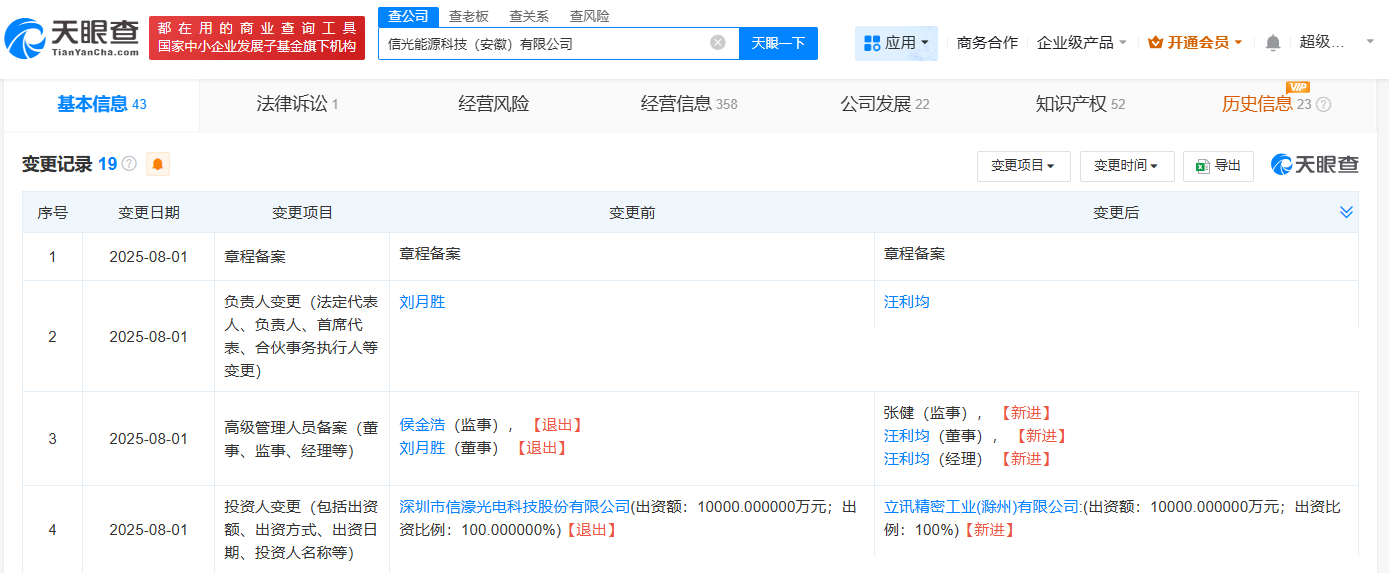Open the 变更项目 filter dropdown
Image resolution: width=1389 pixels, height=573 pixels.
pyautogui.click(x=1023, y=166)
